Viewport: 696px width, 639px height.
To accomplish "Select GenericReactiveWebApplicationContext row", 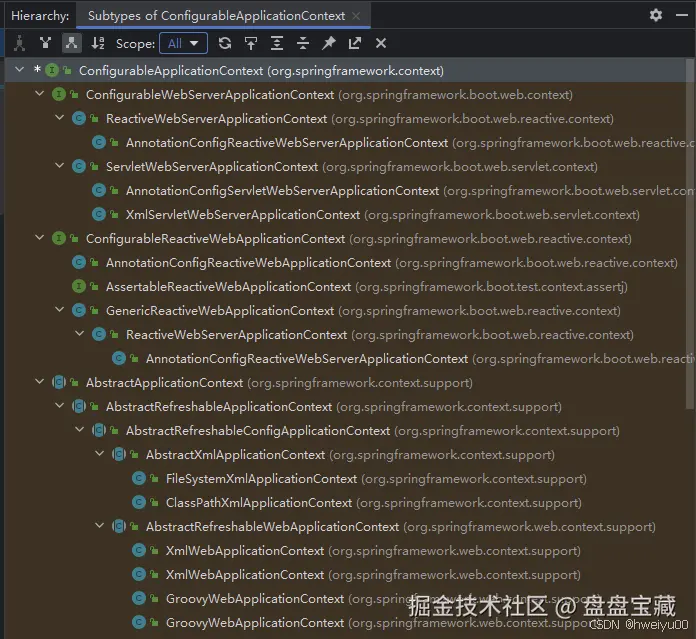I will click(345, 311).
